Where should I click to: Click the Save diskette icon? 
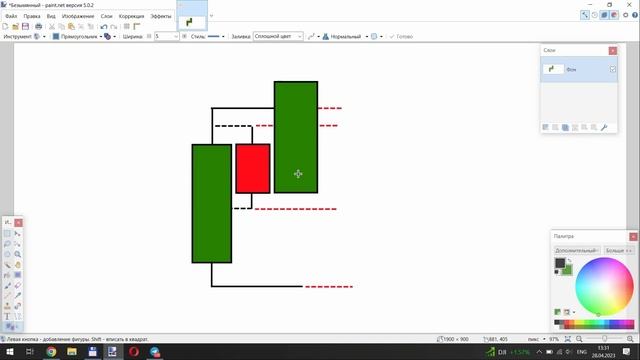[25, 27]
